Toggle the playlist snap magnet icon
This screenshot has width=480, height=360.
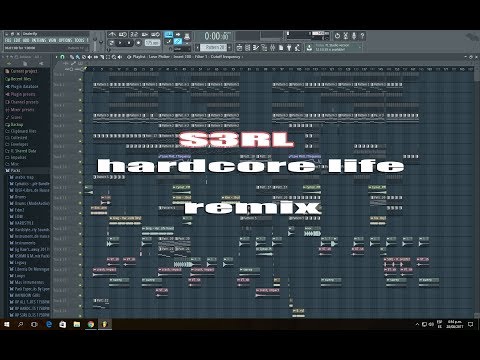point(62,57)
